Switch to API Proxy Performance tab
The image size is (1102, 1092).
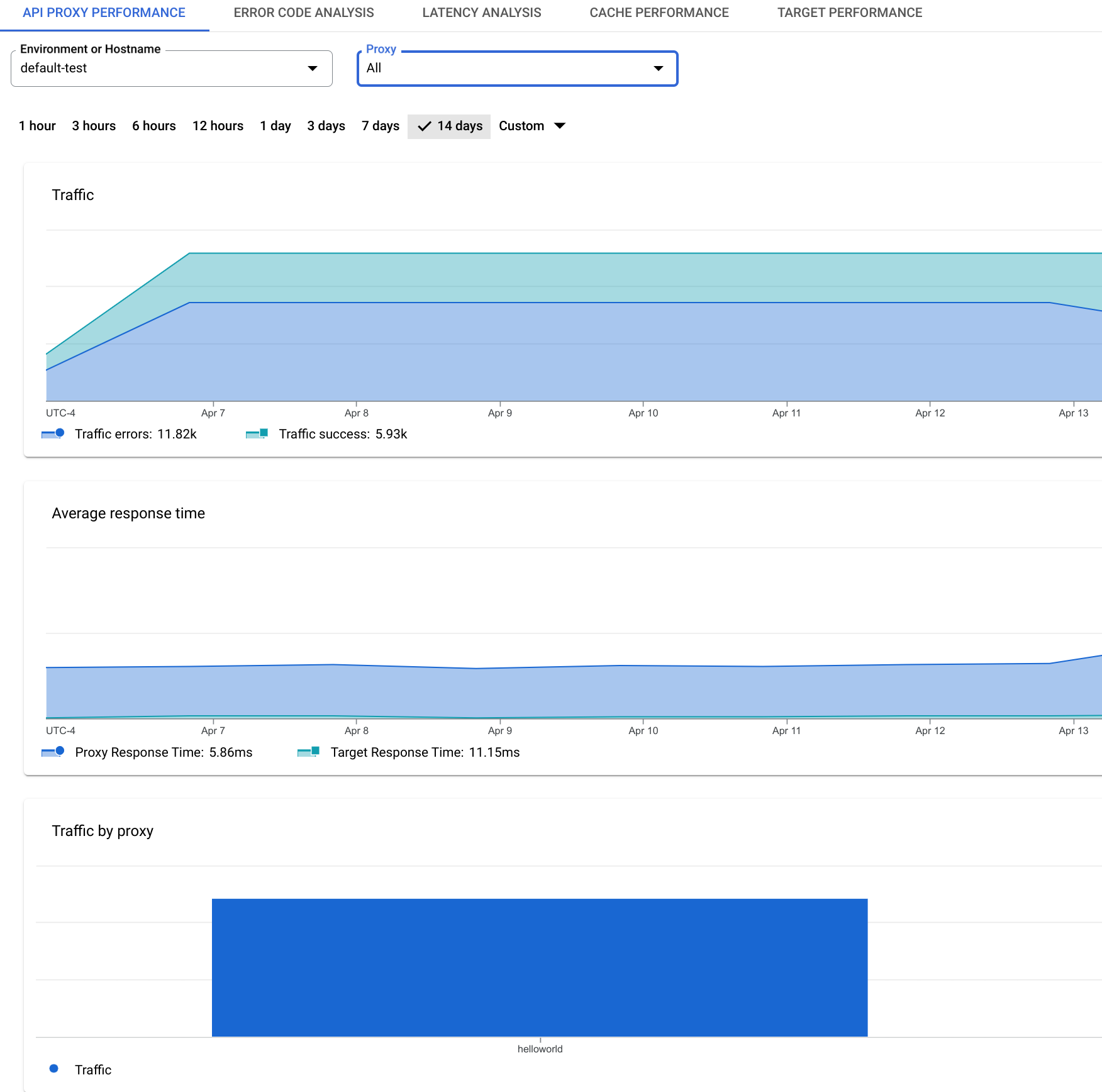tap(104, 13)
